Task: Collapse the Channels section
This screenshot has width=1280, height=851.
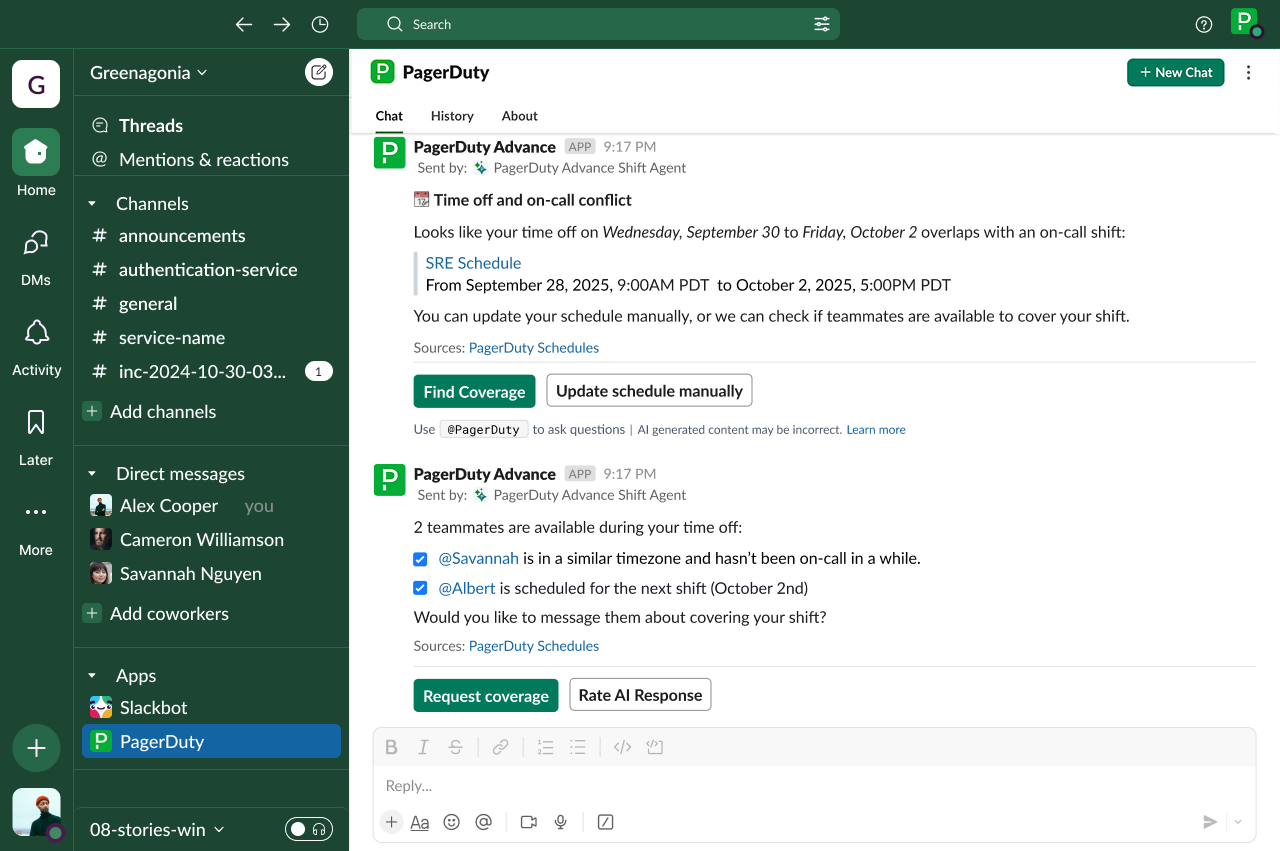Action: [92, 204]
